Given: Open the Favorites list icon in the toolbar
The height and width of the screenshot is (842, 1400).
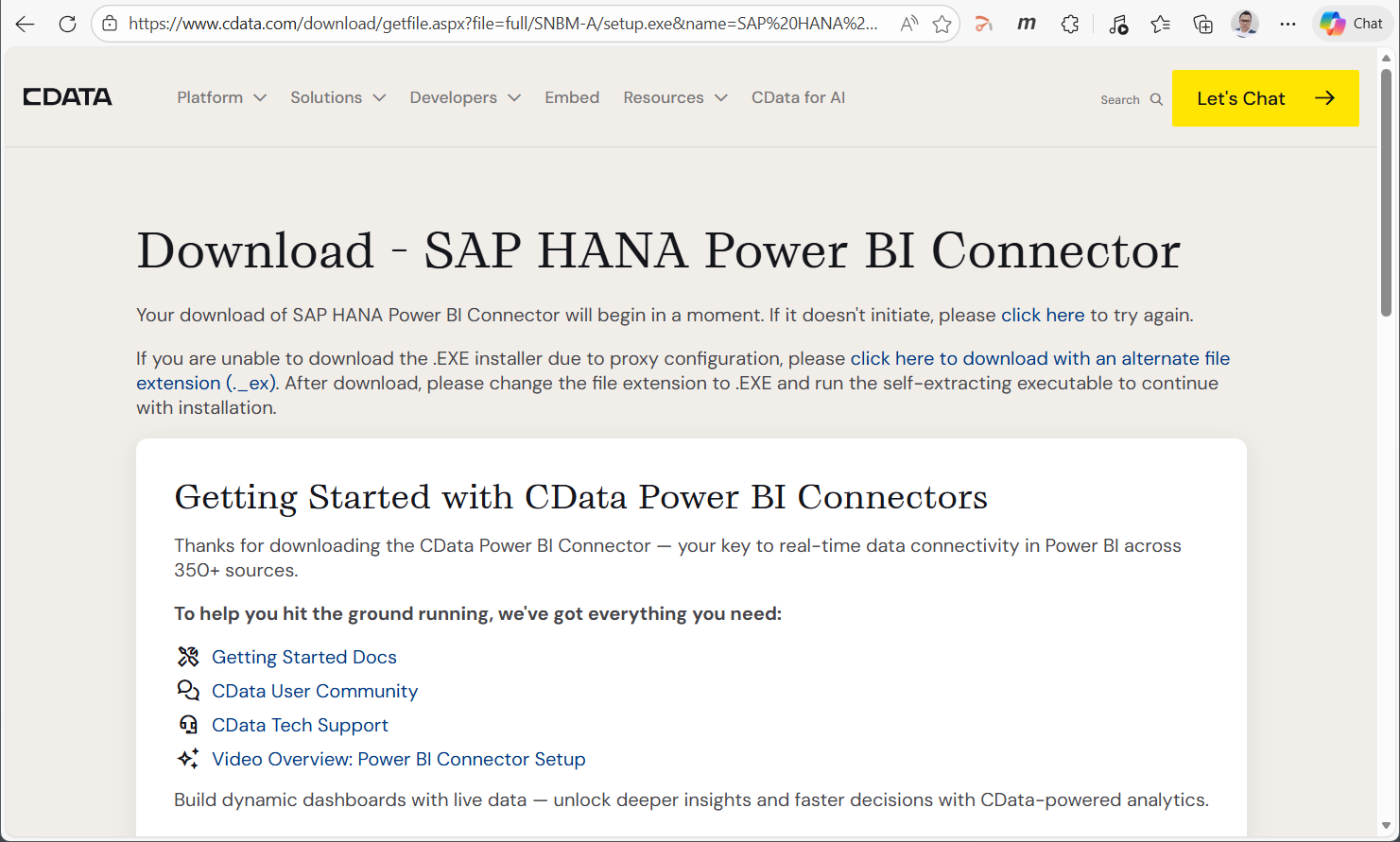Looking at the screenshot, I should (x=1160, y=24).
